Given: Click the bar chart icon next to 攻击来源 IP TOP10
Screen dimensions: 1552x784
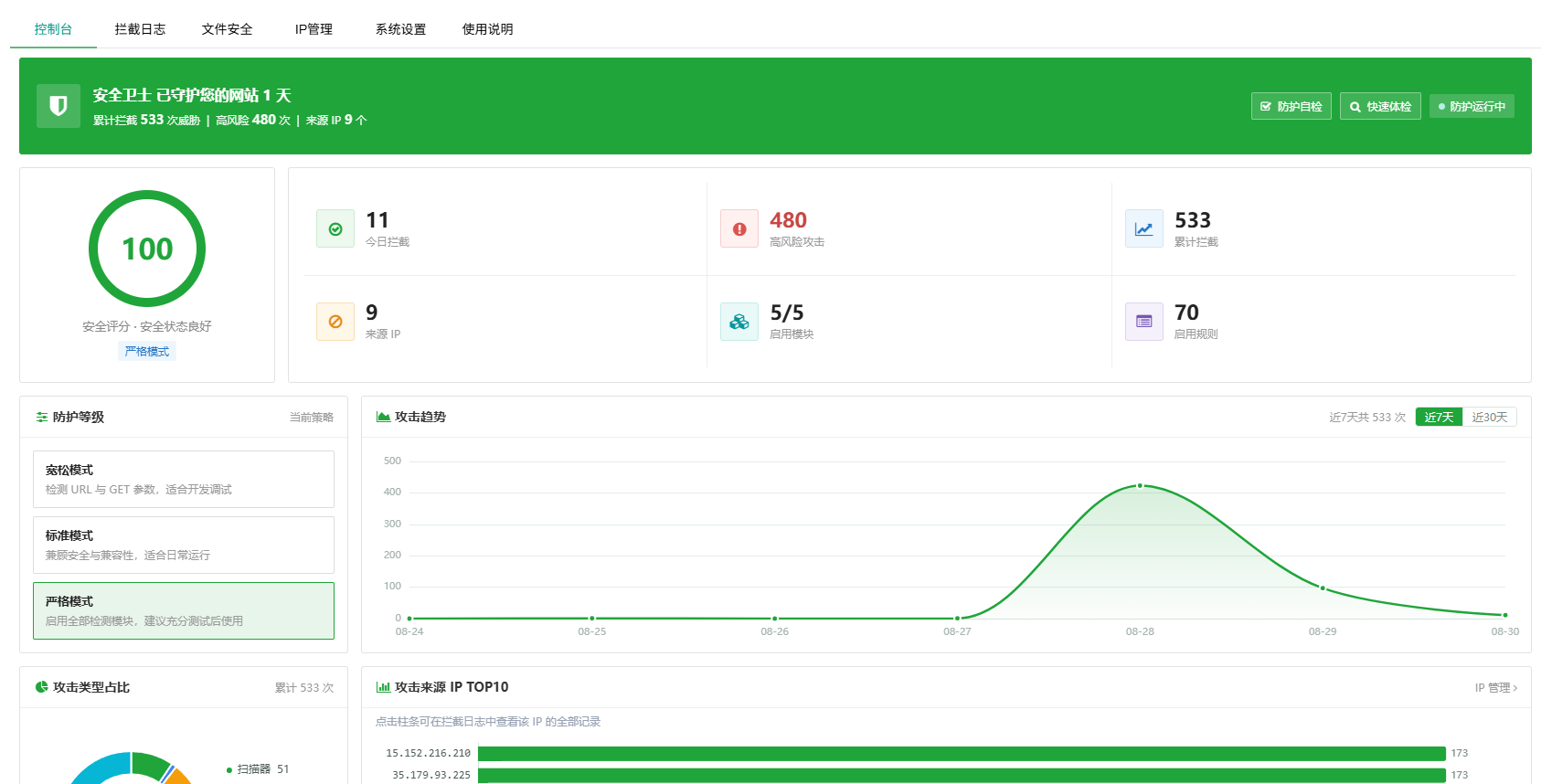Looking at the screenshot, I should [x=384, y=687].
